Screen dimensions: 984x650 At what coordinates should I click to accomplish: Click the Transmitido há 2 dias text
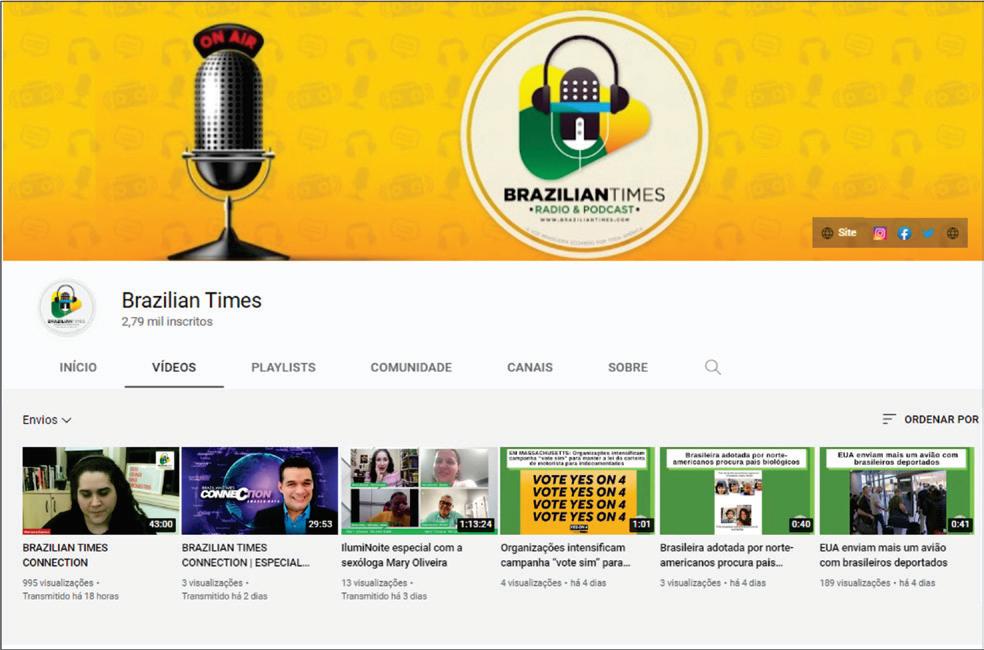[225, 596]
